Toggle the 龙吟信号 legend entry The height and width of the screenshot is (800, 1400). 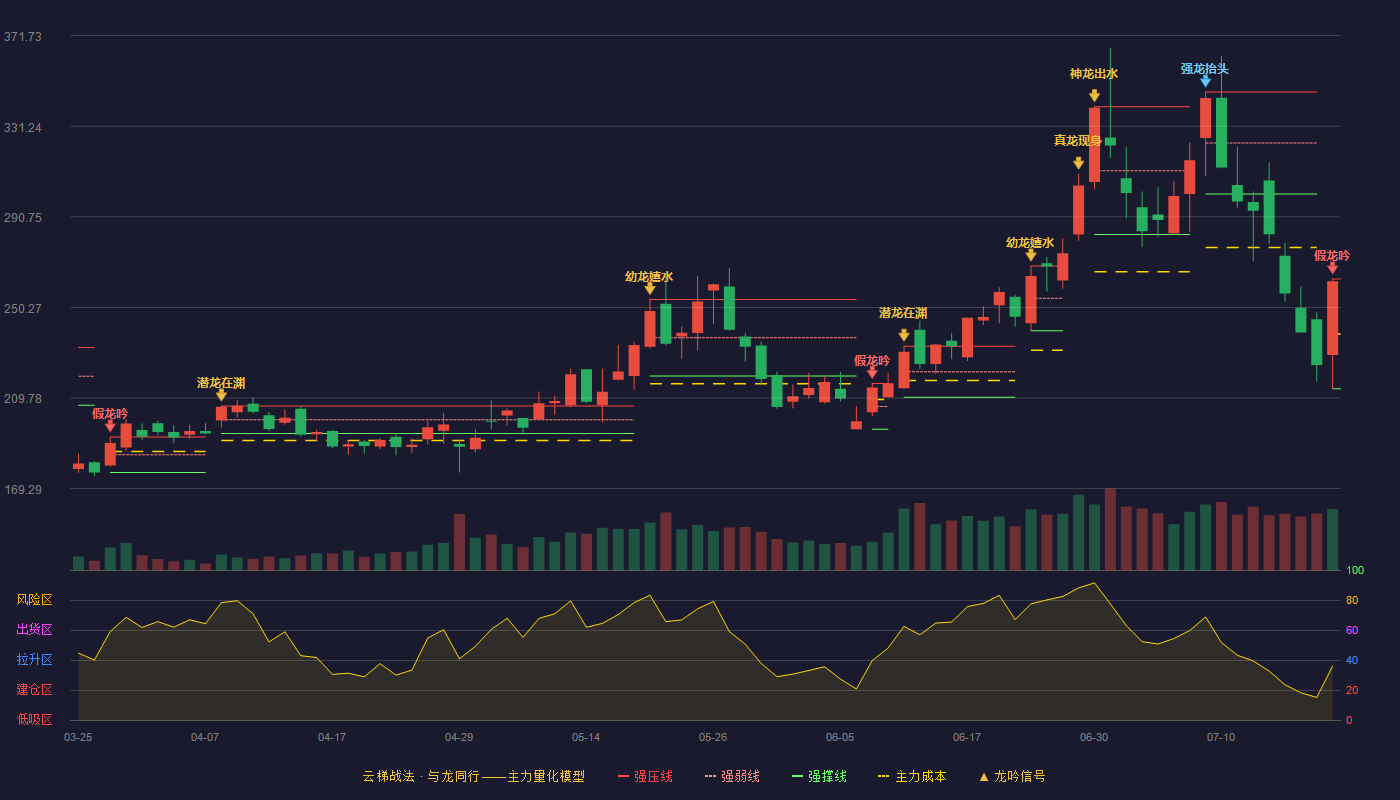point(1011,776)
